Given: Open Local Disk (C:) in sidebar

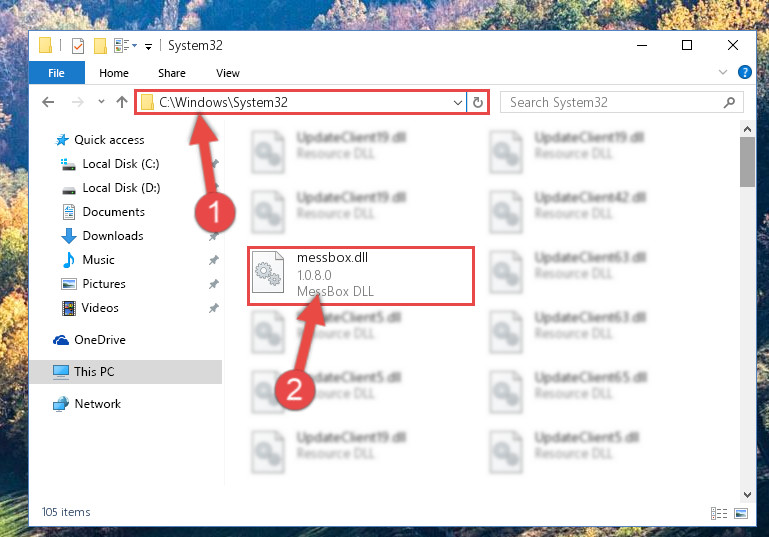Looking at the screenshot, I should click(121, 164).
